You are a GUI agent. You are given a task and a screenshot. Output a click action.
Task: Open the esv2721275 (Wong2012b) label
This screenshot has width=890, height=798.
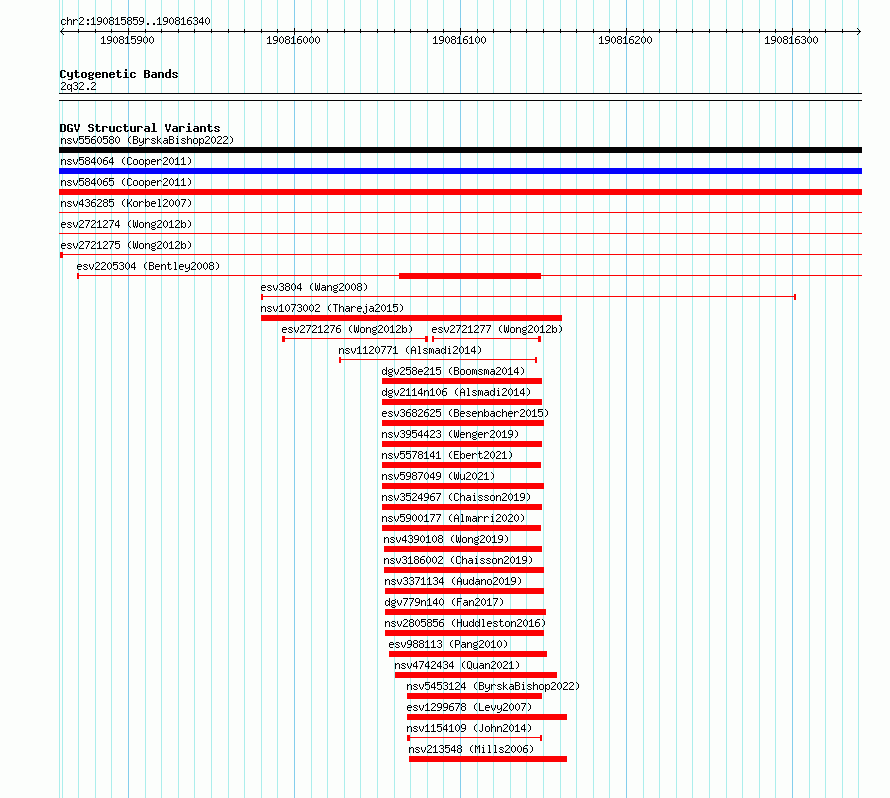coord(126,245)
